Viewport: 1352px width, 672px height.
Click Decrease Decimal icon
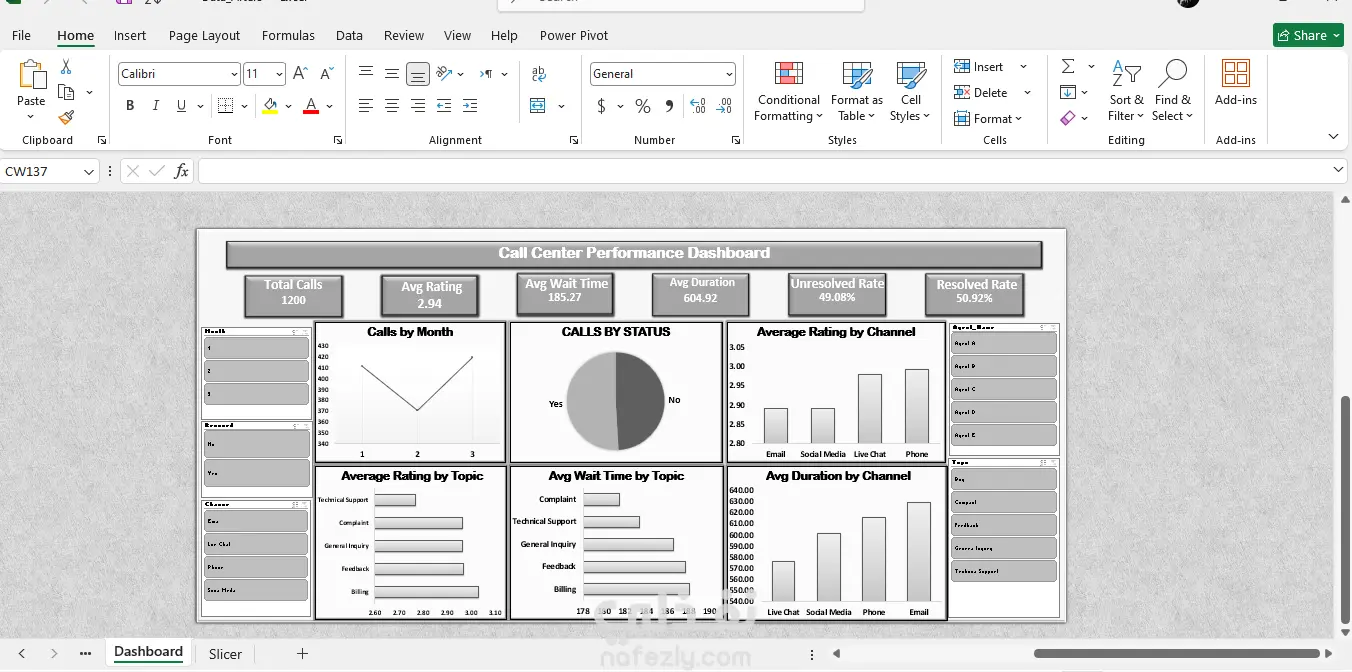(x=724, y=106)
